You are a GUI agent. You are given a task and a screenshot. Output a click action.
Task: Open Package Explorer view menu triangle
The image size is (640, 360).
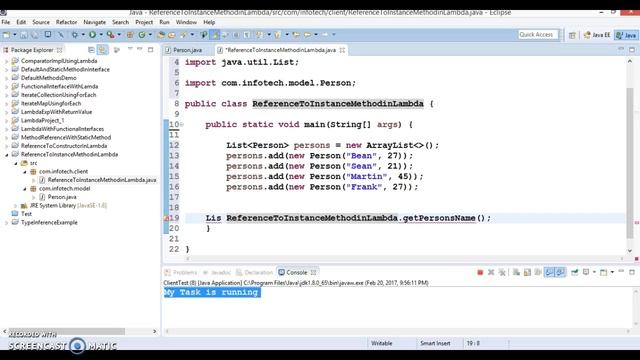pos(130,49)
